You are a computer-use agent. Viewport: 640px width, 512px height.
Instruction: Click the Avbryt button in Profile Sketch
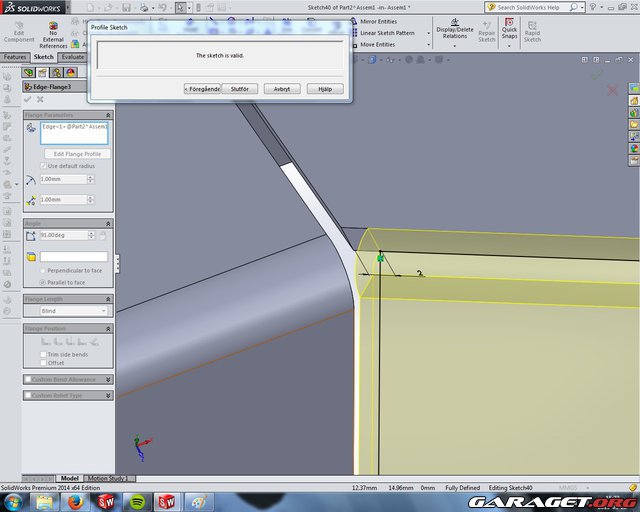pyautogui.click(x=282, y=89)
